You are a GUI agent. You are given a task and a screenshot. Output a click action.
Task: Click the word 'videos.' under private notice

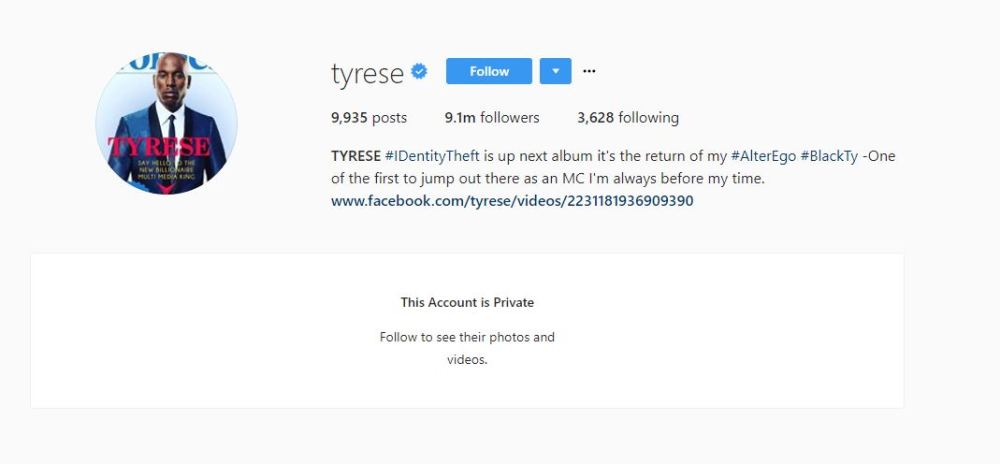pyautogui.click(x=467, y=359)
